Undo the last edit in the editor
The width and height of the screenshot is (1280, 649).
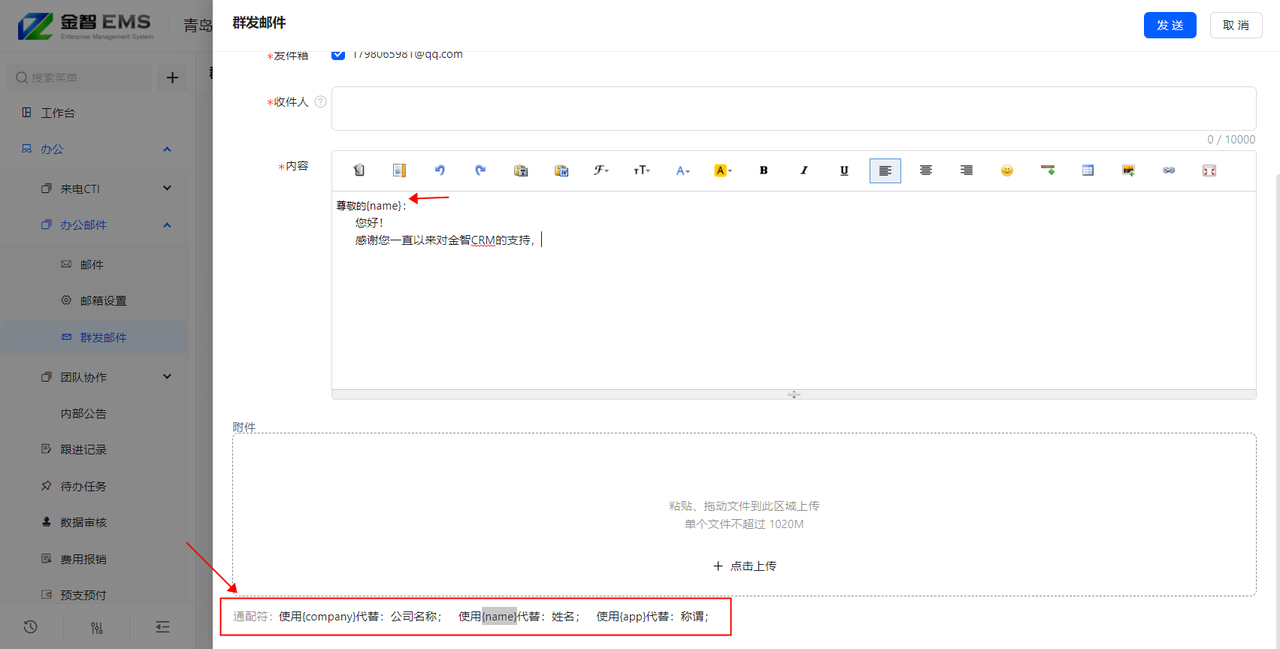tap(439, 171)
